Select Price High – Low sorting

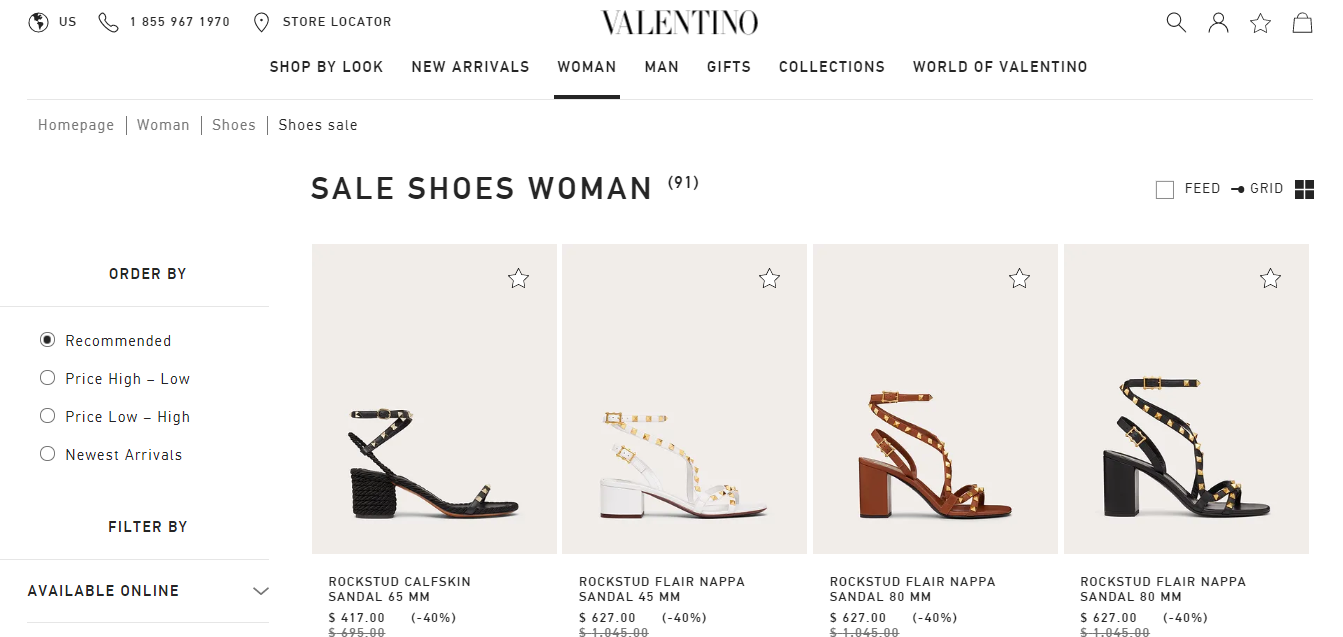coord(47,378)
